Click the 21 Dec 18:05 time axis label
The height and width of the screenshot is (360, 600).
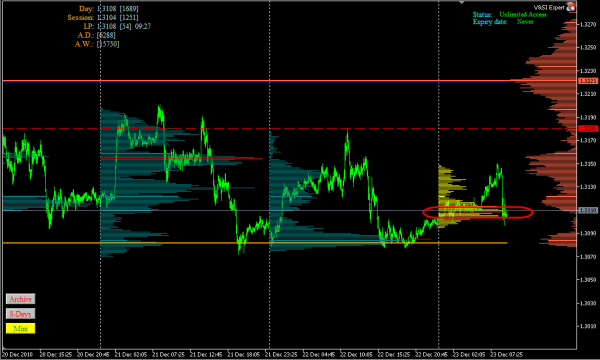coord(243,355)
